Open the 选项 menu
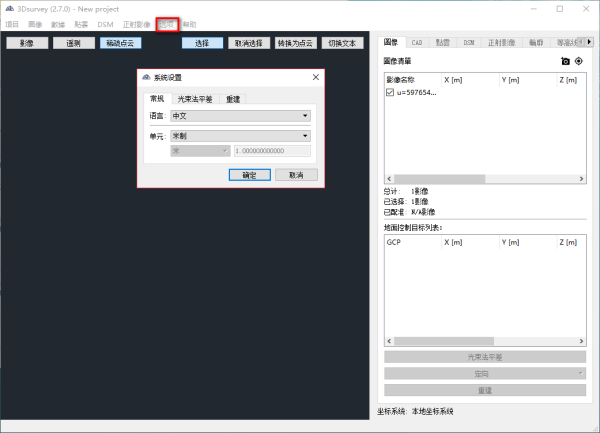Image resolution: width=600 pixels, height=433 pixels. (167, 24)
